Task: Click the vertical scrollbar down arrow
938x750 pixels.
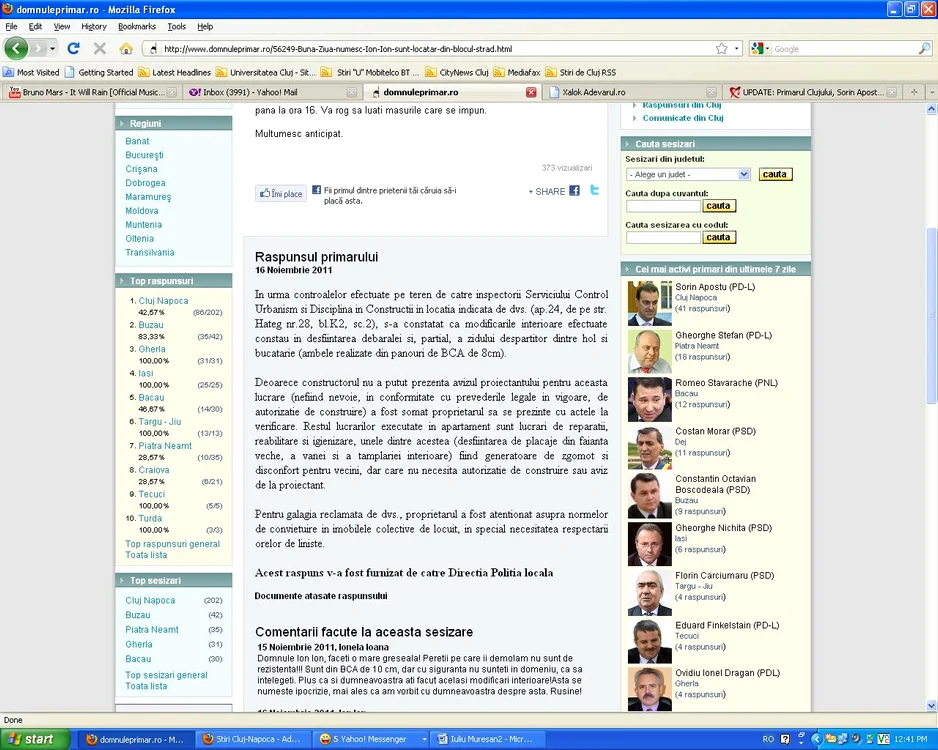Action: click(x=931, y=706)
